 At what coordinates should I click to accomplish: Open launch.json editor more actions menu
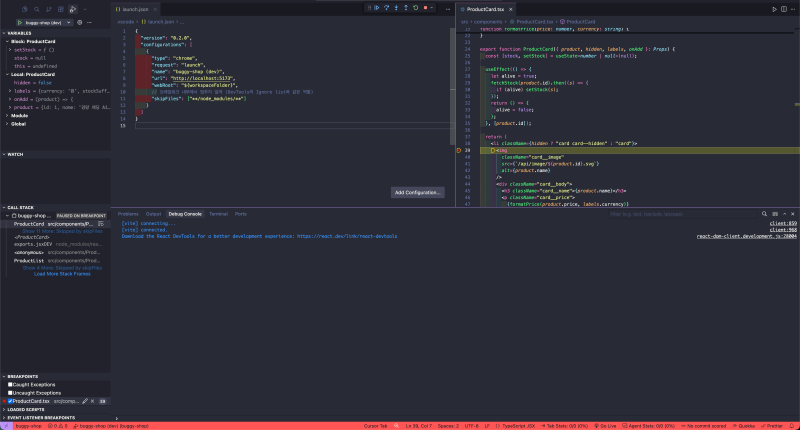tap(448, 9)
